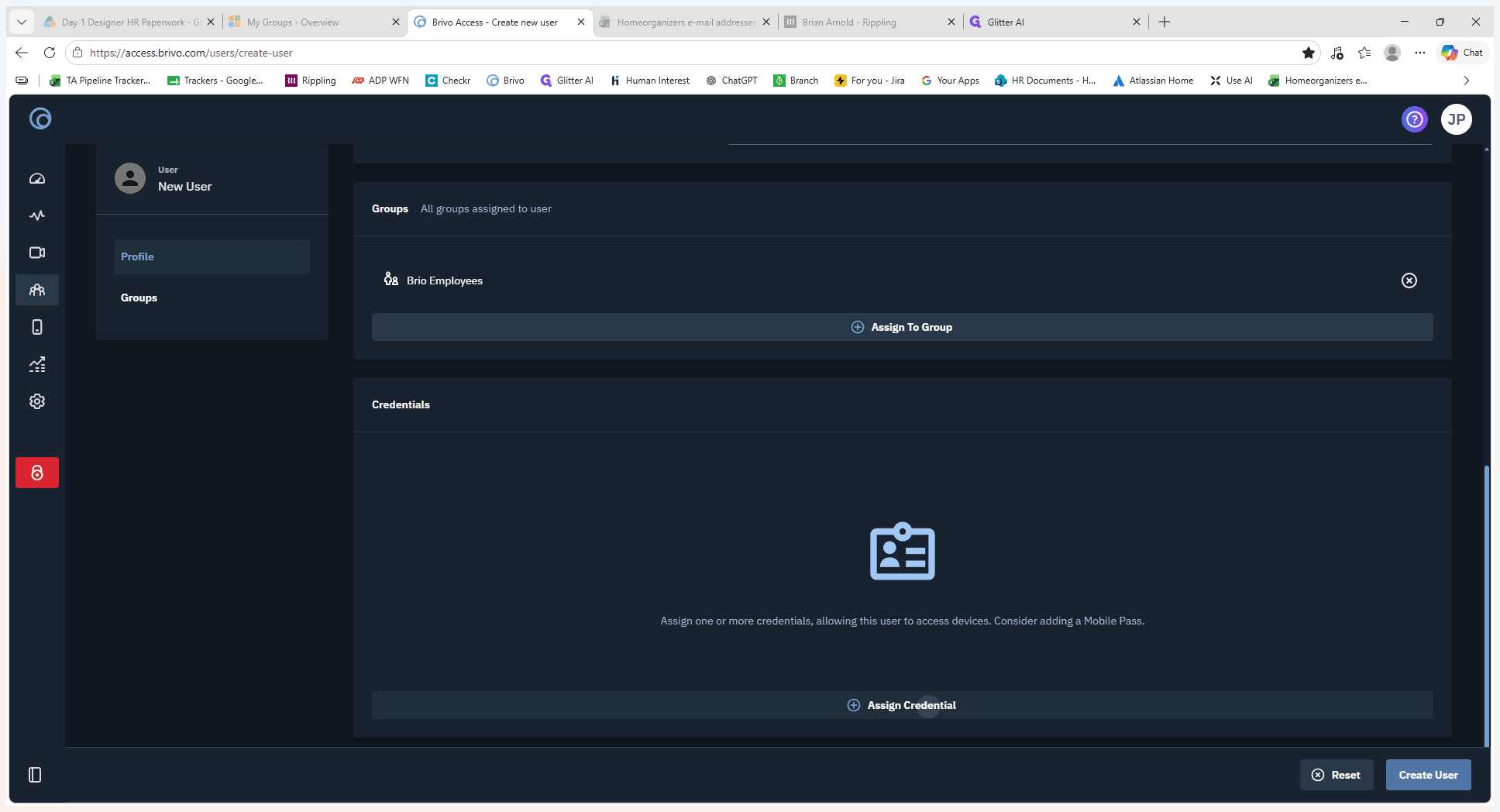The width and height of the screenshot is (1500, 812).
Task: Open the Copilot Chat button
Action: coord(1462,53)
